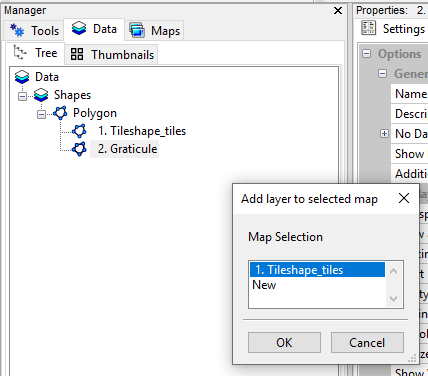This screenshot has height=376, width=428.
Task: Select the Polygon tree item
Action: tap(95, 113)
